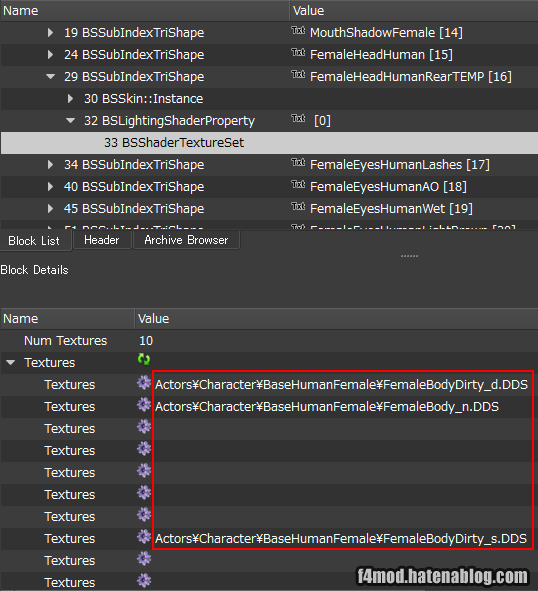
Task: Click the green refresh array icon for Textures
Action: (144, 360)
